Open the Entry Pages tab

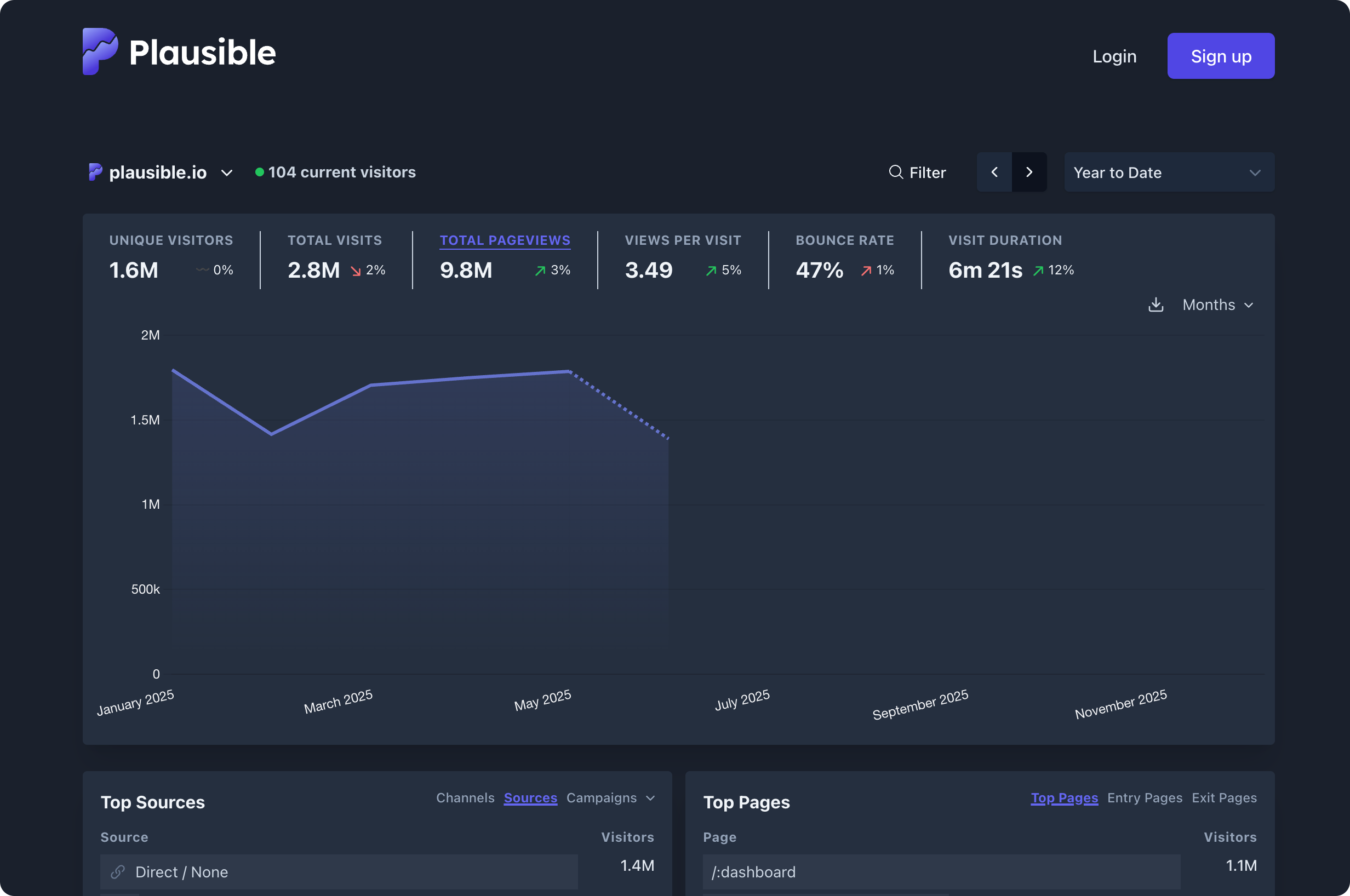coord(1144,798)
